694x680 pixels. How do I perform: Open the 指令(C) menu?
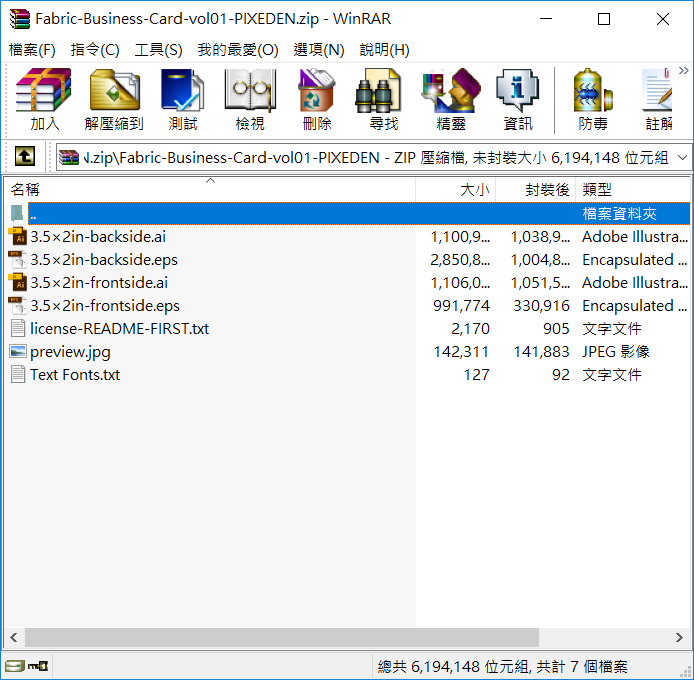(95, 50)
